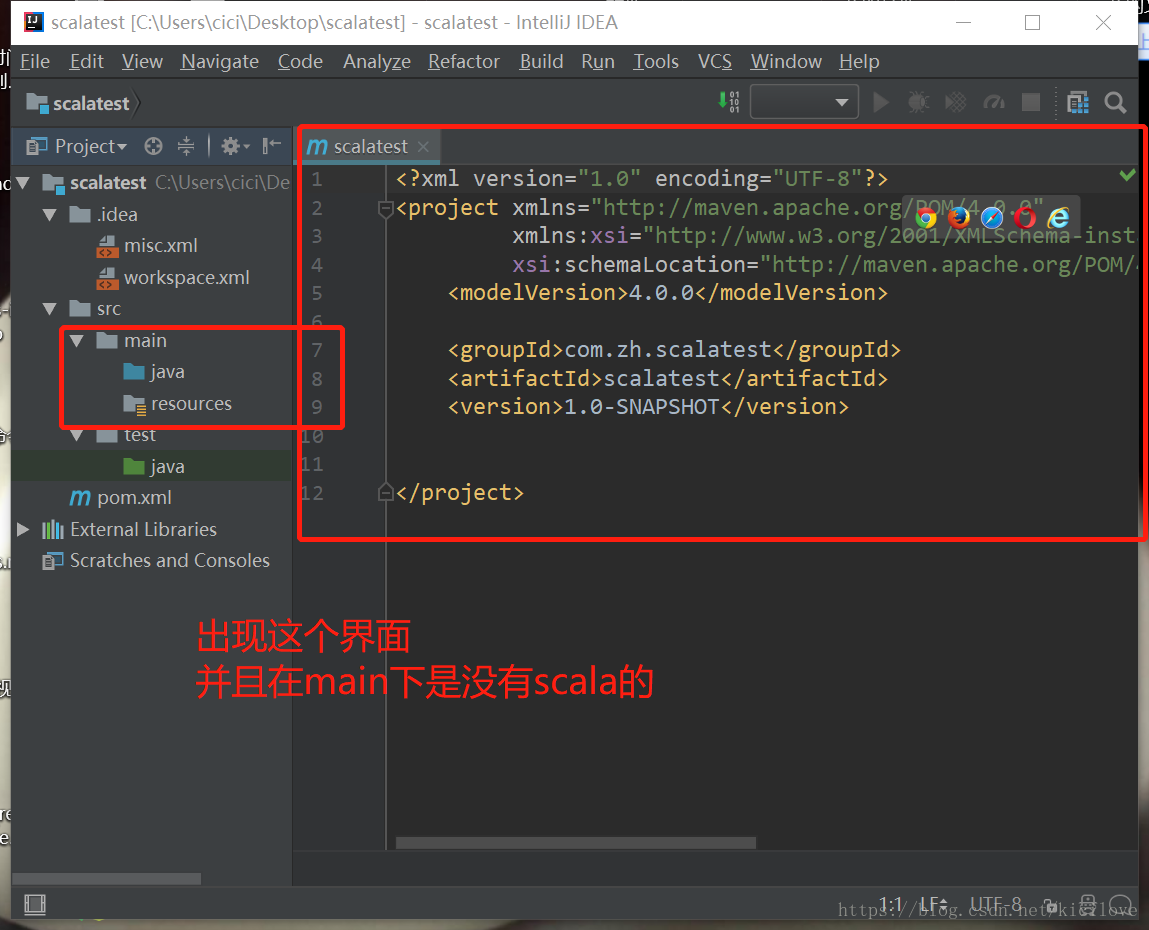Open pom in Chrome browser
This screenshot has height=930, width=1149.
[926, 218]
